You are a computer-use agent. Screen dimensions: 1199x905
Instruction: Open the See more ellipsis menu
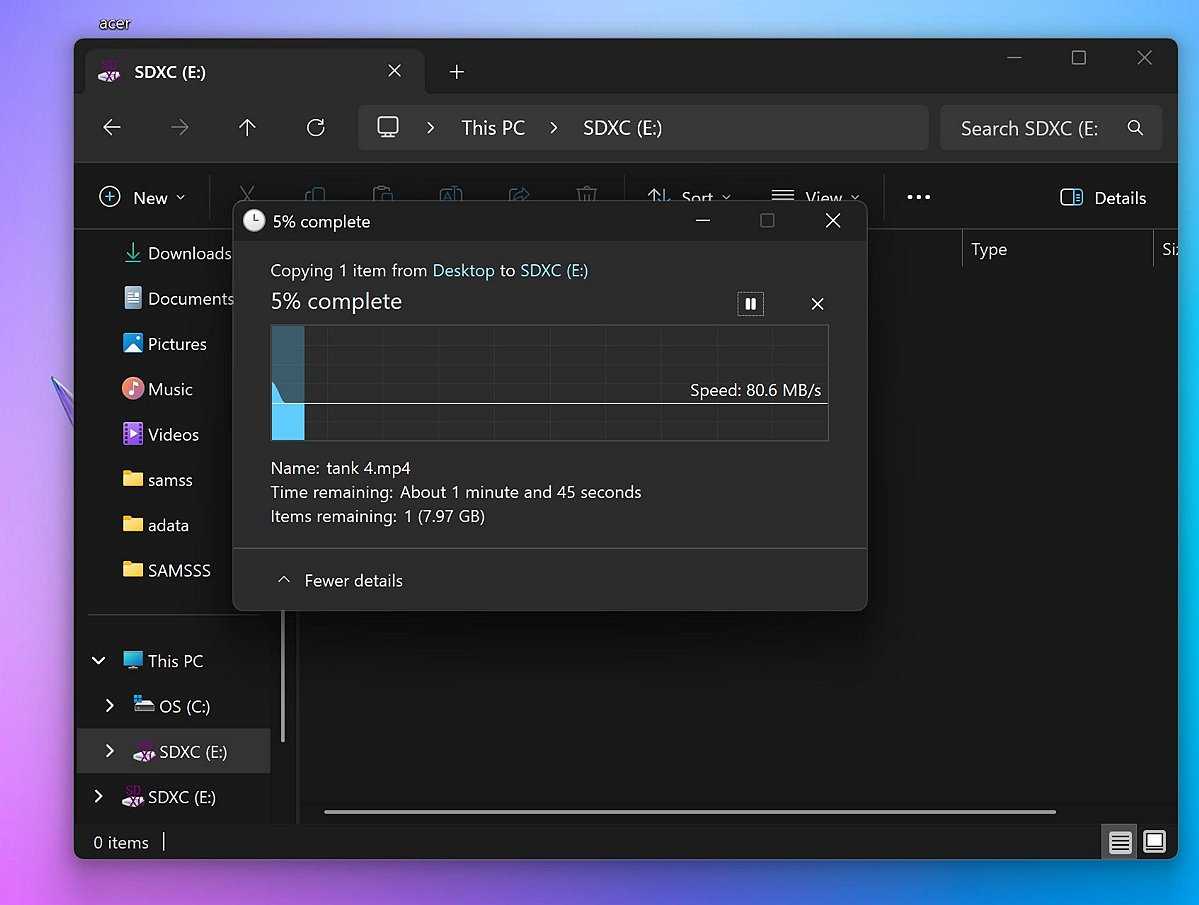coord(918,198)
